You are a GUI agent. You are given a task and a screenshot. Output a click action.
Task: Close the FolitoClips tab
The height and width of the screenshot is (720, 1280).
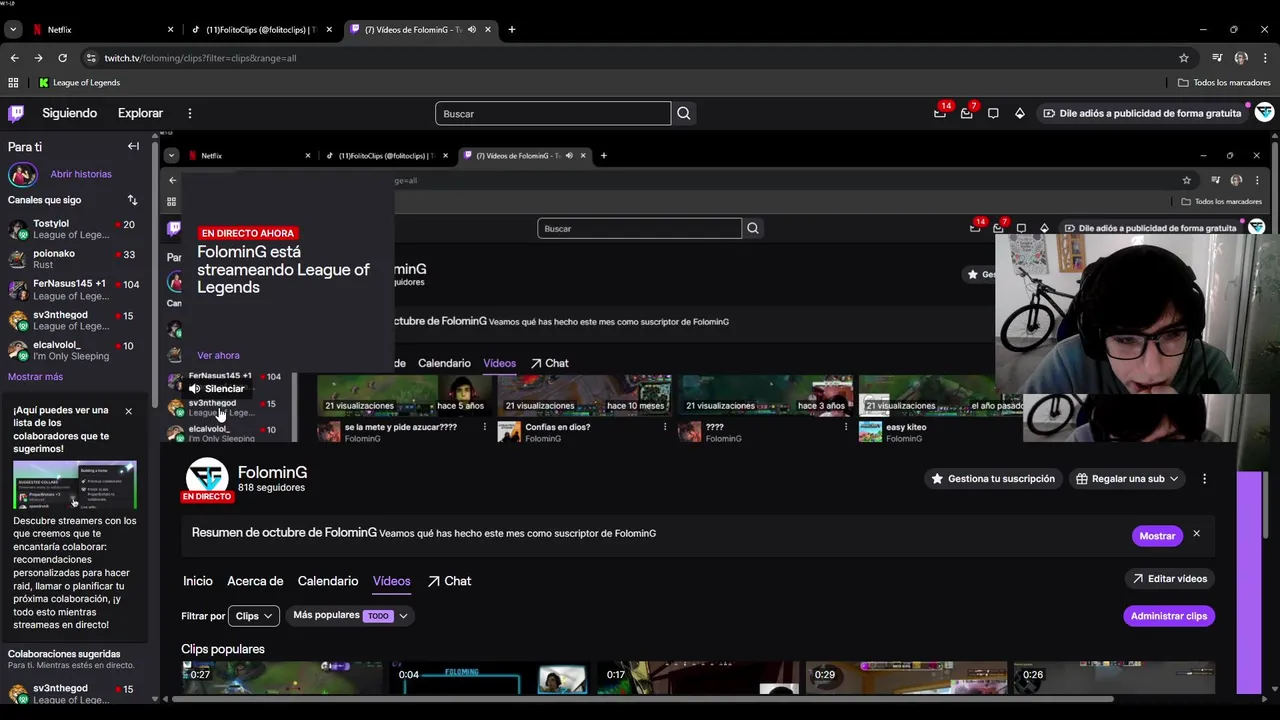click(329, 30)
